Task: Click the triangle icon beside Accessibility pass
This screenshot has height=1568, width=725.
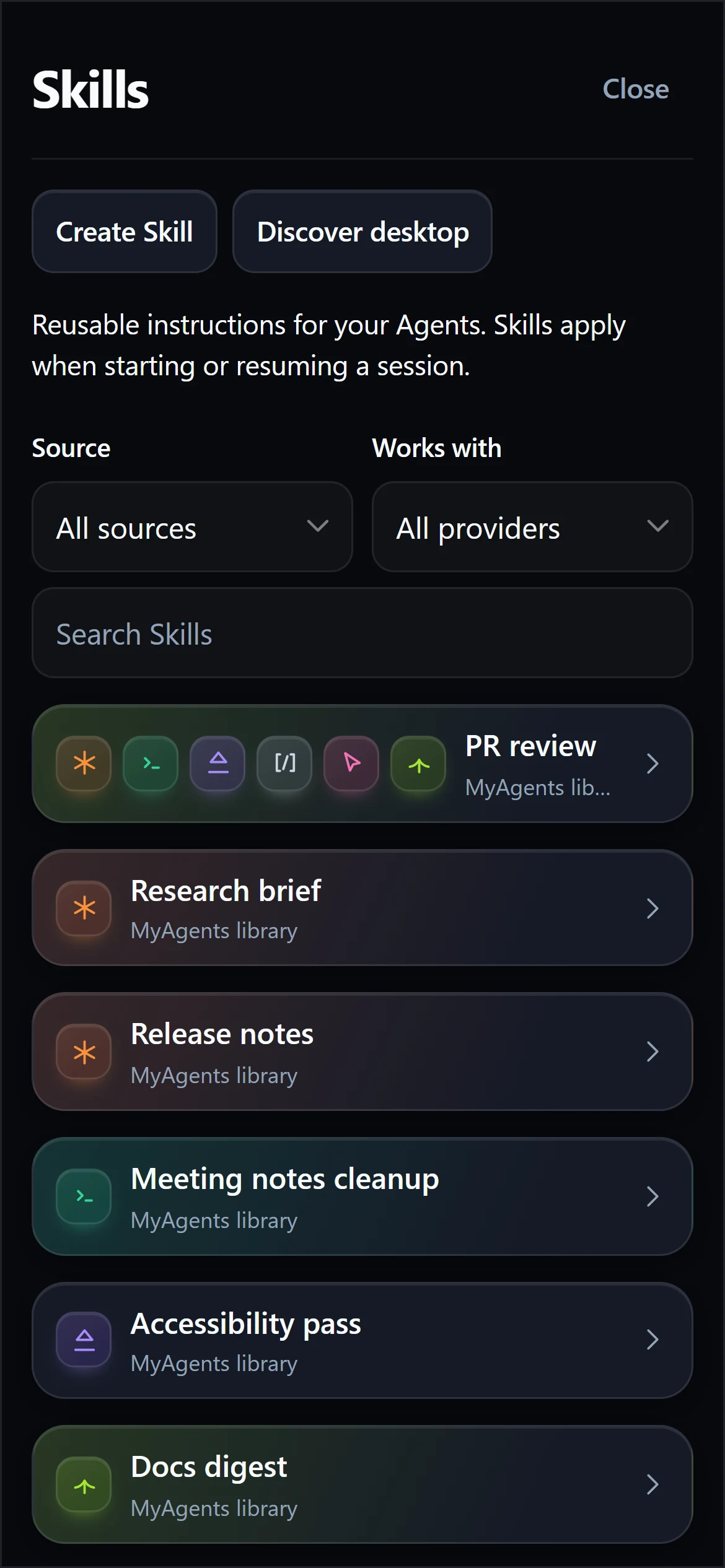Action: click(x=84, y=1341)
